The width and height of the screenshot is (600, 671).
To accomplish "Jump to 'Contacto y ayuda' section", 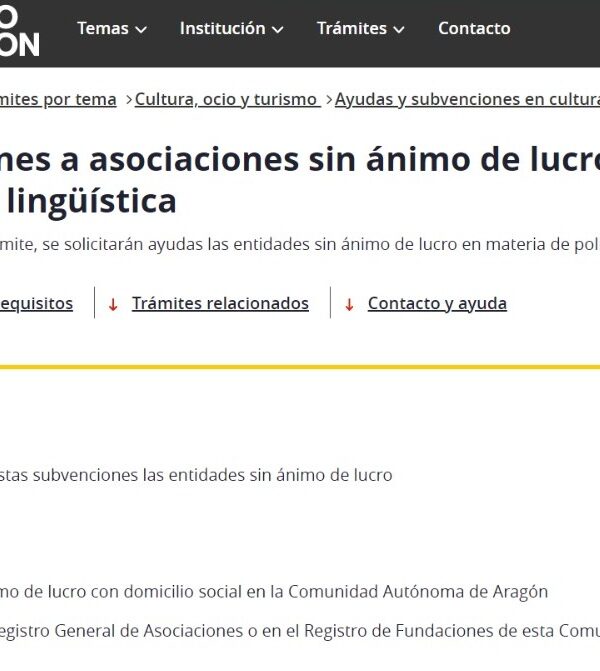I will [x=437, y=303].
